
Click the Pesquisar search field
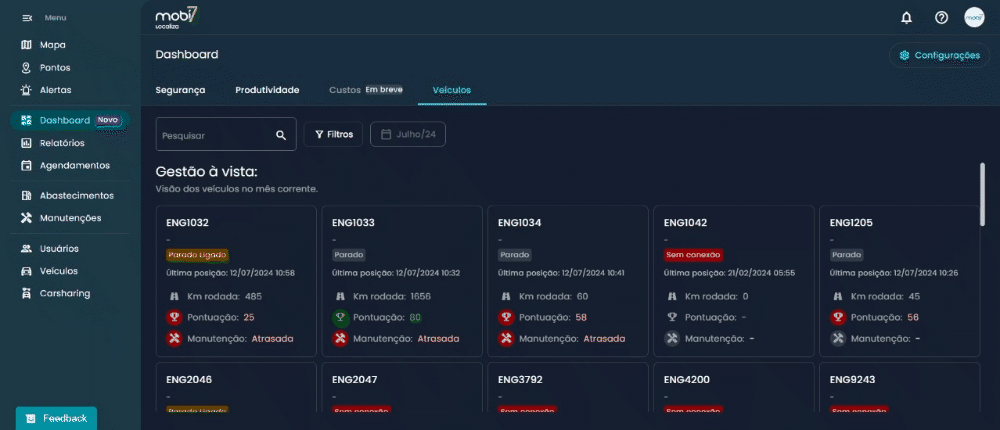pyautogui.click(x=215, y=134)
